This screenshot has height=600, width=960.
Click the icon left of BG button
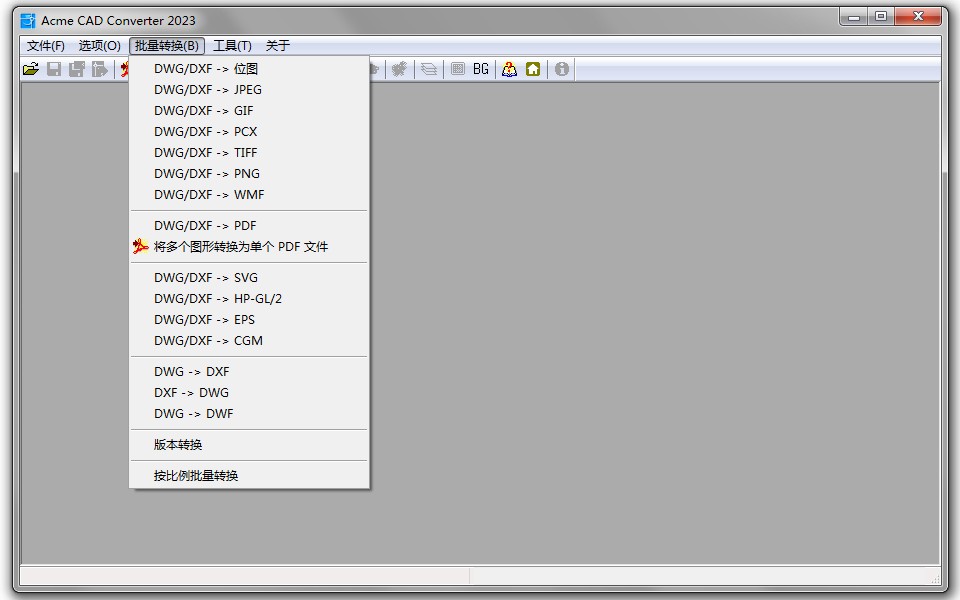[457, 69]
